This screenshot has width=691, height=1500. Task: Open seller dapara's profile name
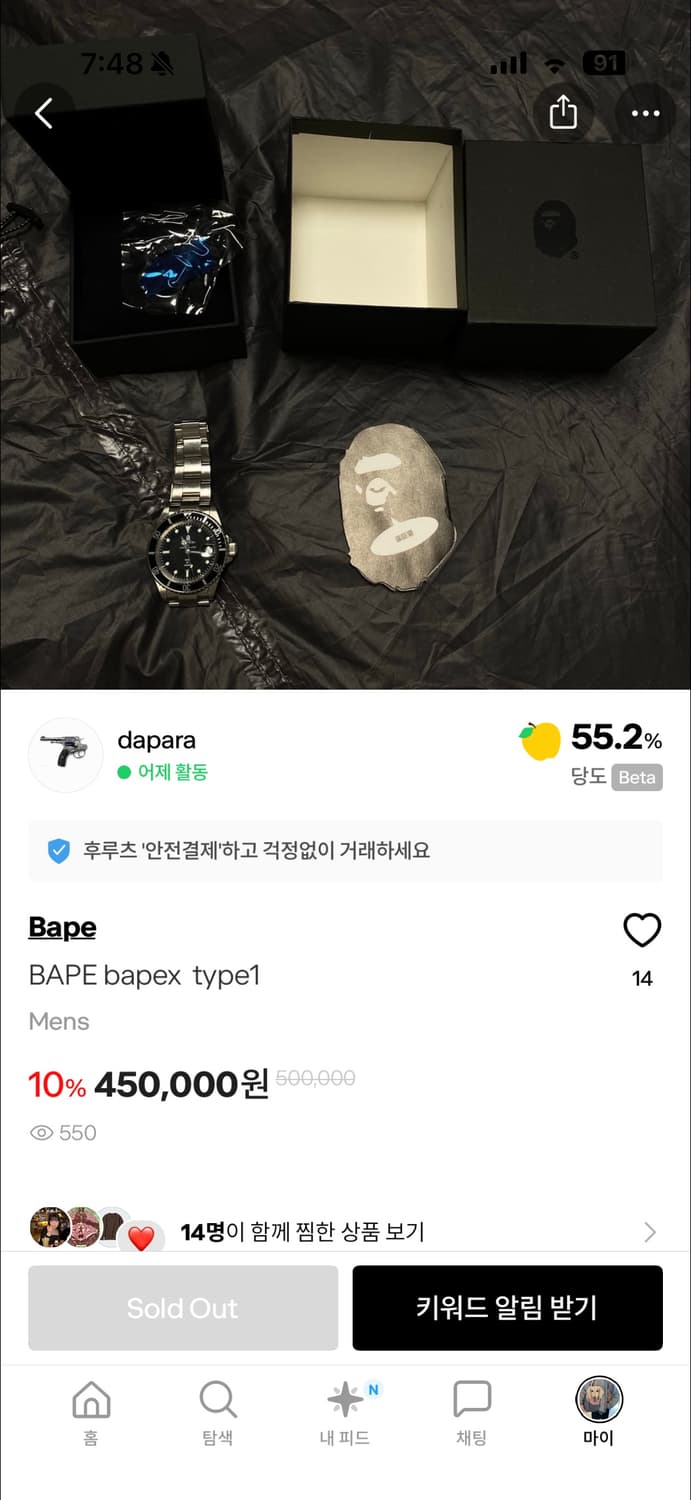156,741
